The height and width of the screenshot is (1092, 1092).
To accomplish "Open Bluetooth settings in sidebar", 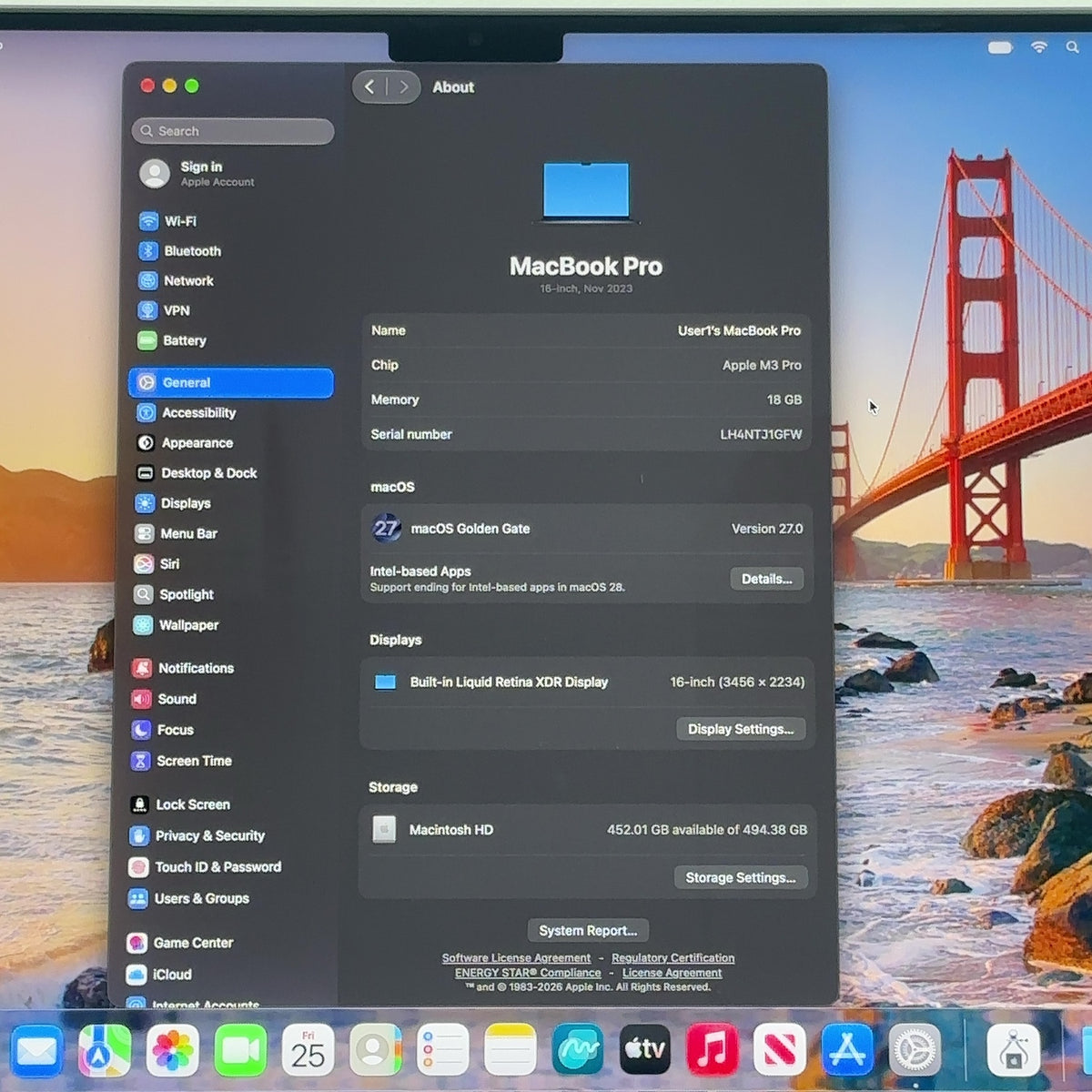I will coord(232,251).
